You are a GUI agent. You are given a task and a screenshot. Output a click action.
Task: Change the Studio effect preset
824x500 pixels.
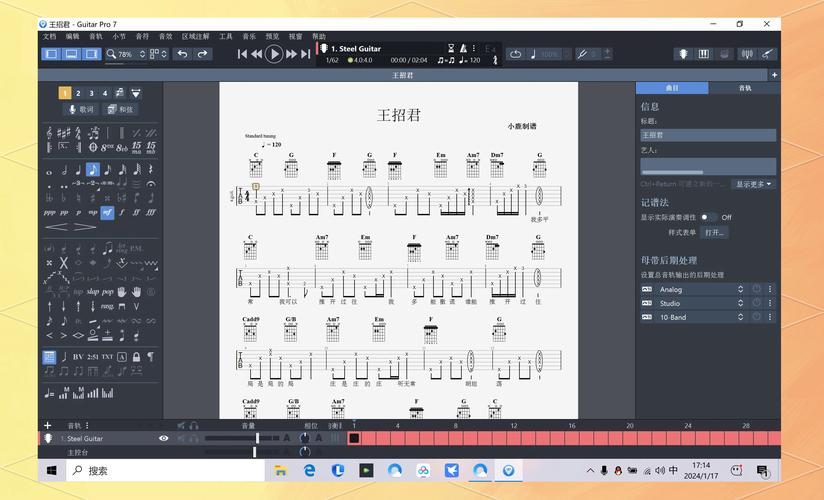(x=740, y=303)
